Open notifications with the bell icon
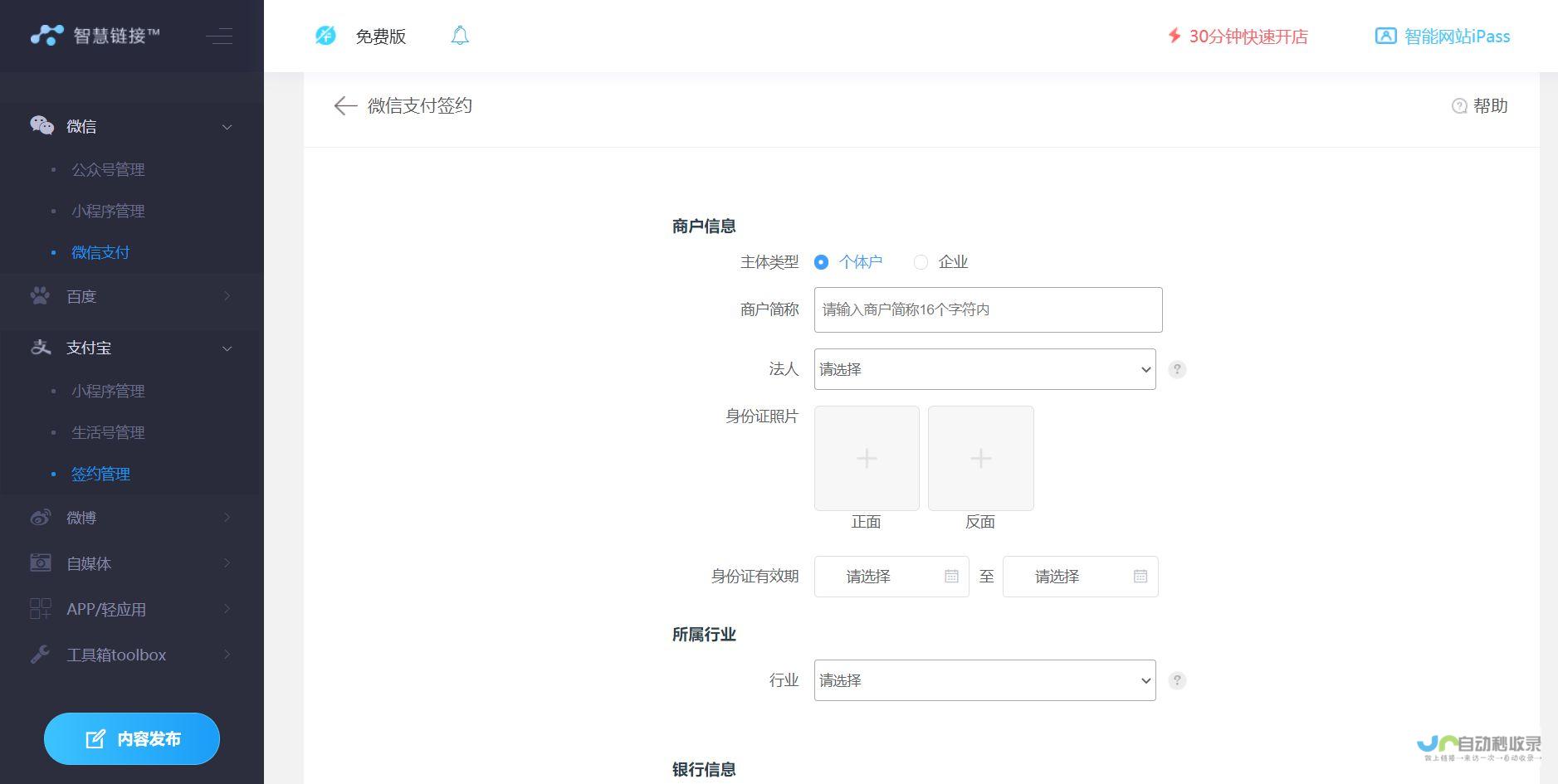Image resolution: width=1558 pixels, height=784 pixels. 460,36
